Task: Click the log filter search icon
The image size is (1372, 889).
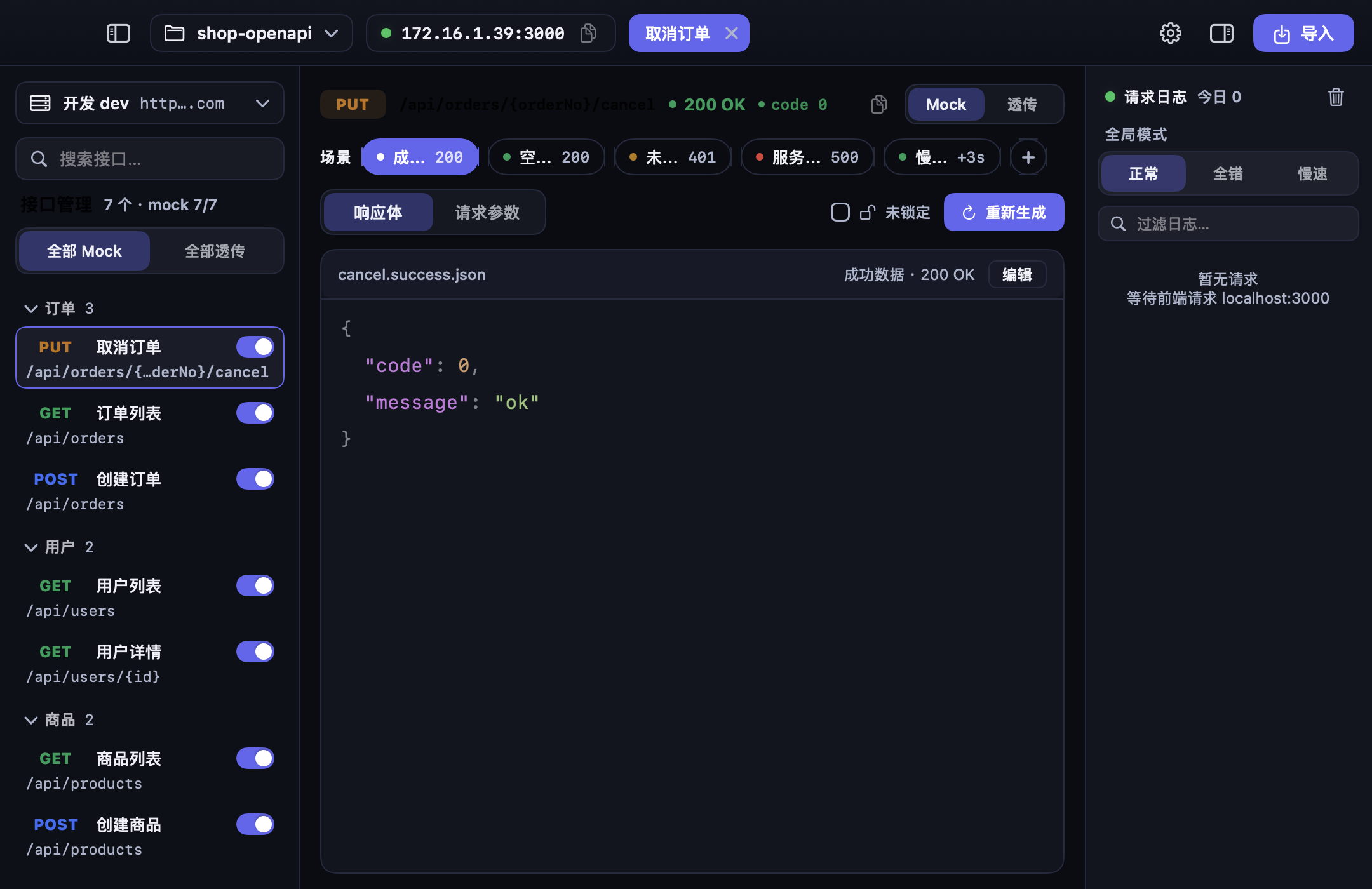Action: 1118,224
